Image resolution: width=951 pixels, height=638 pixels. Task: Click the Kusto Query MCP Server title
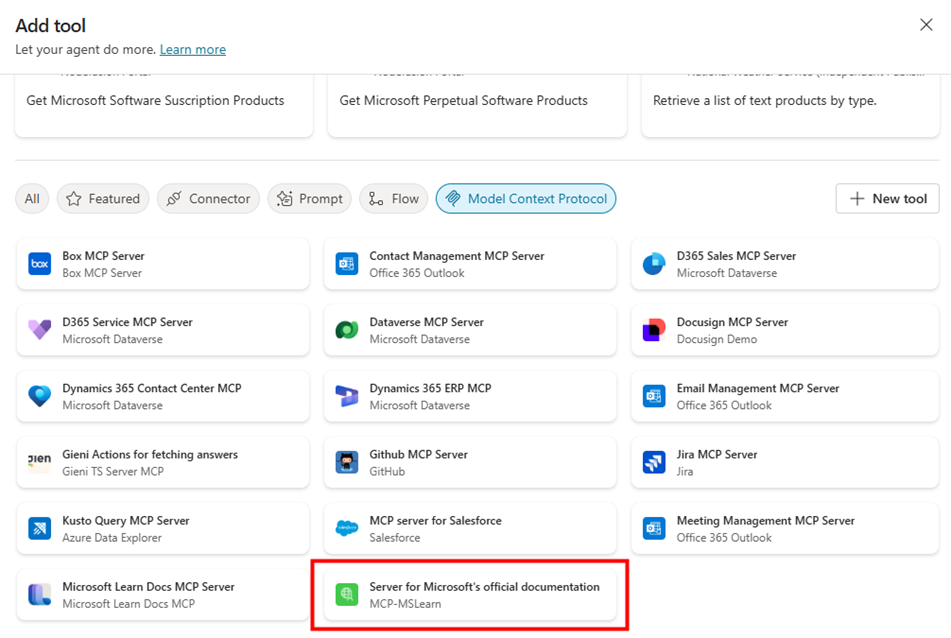126,520
